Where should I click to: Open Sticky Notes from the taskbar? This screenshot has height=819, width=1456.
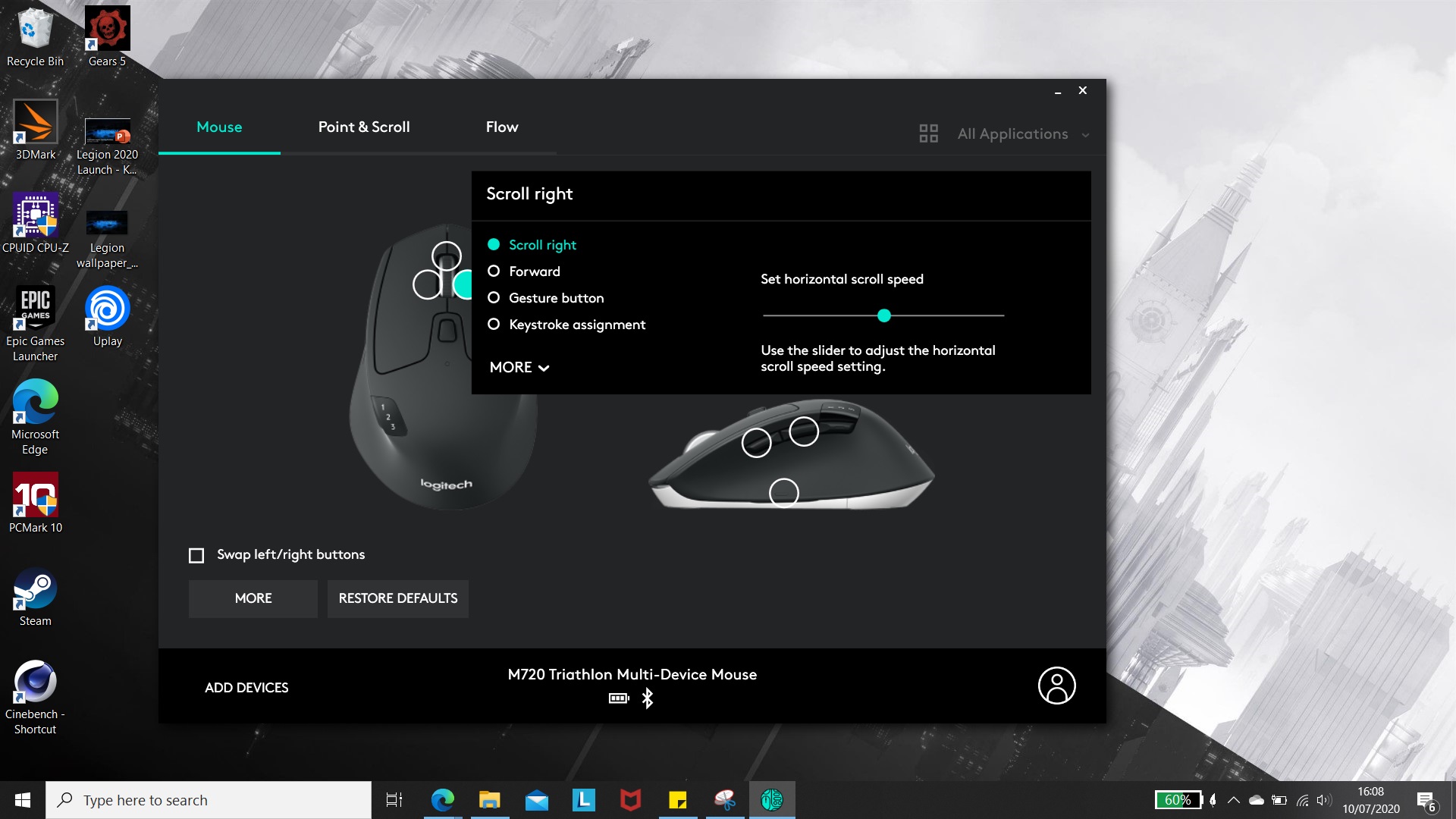click(678, 799)
